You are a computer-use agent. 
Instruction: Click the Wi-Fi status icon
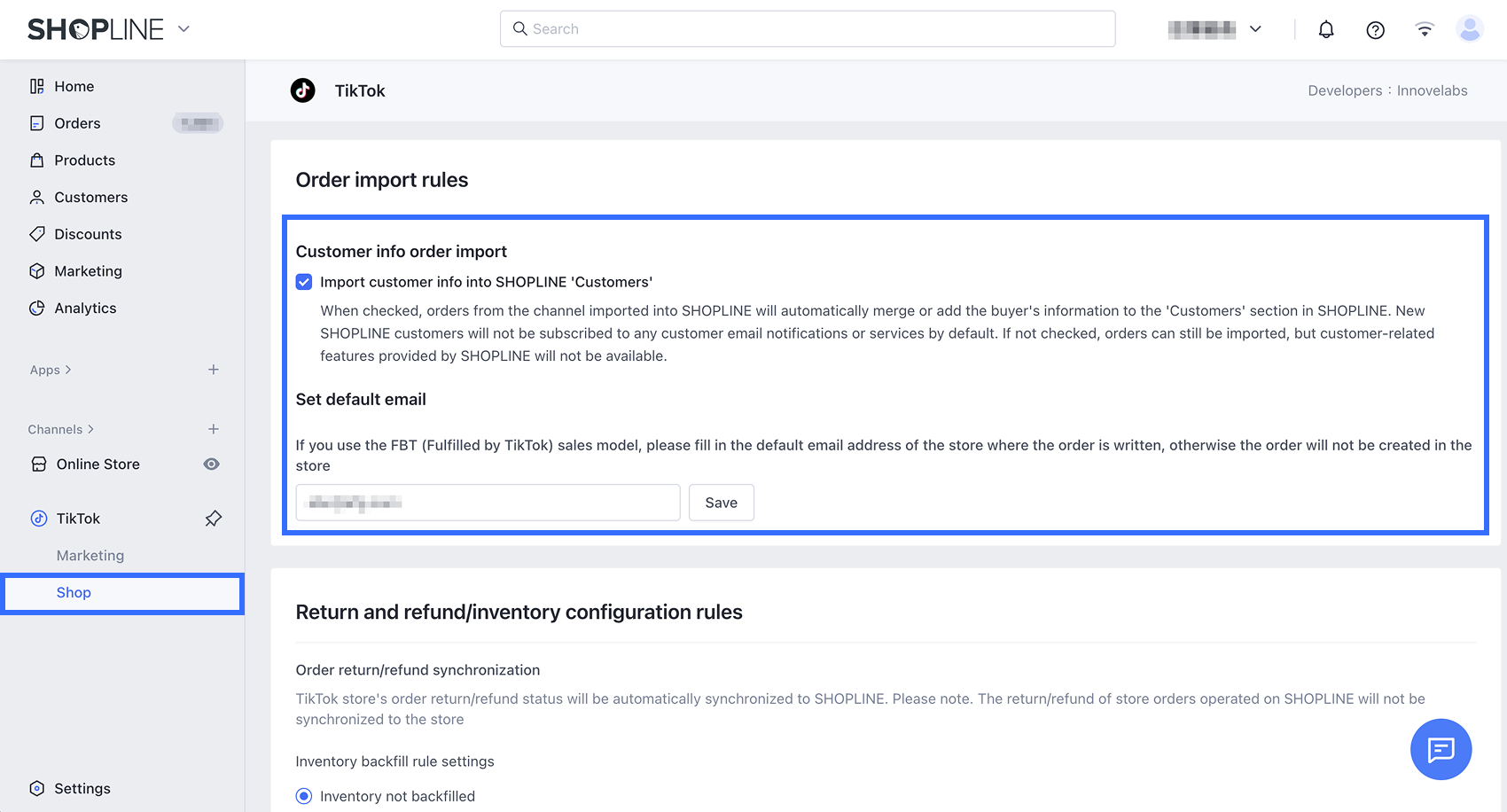[1425, 29]
